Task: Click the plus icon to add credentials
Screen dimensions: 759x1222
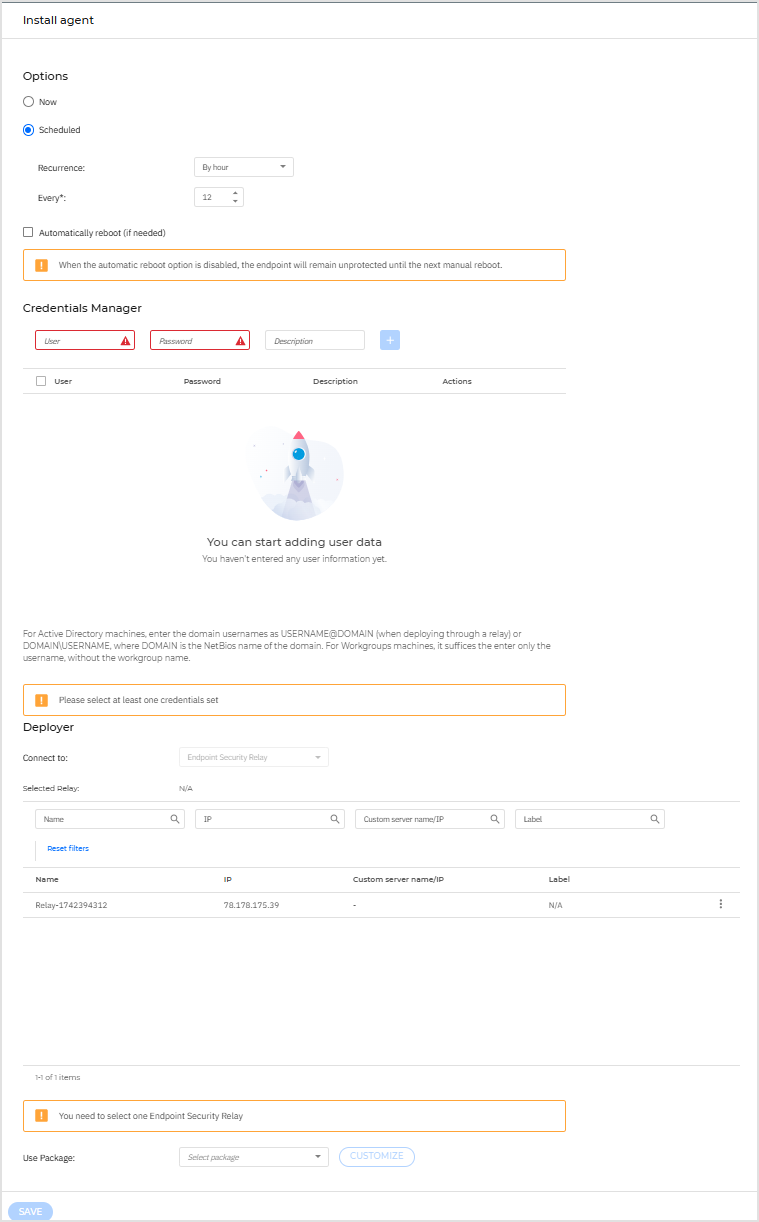Action: point(390,341)
